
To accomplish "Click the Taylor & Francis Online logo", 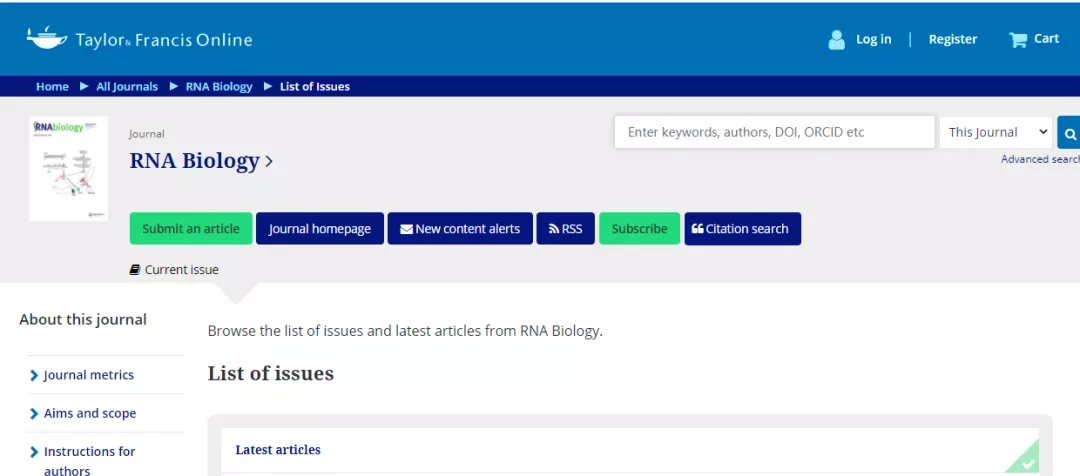I will [140, 40].
